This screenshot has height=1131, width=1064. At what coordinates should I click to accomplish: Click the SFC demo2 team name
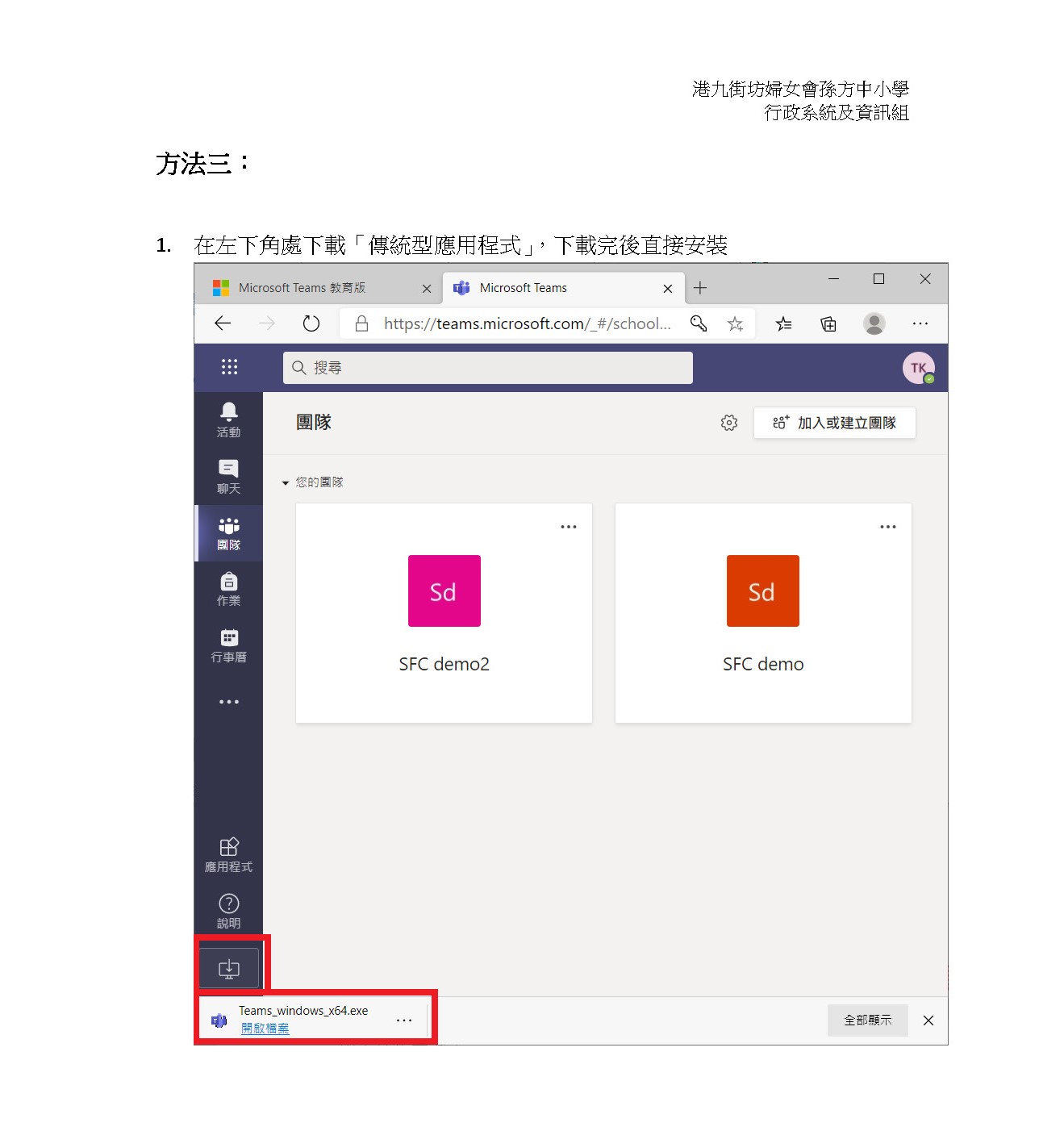point(444,664)
